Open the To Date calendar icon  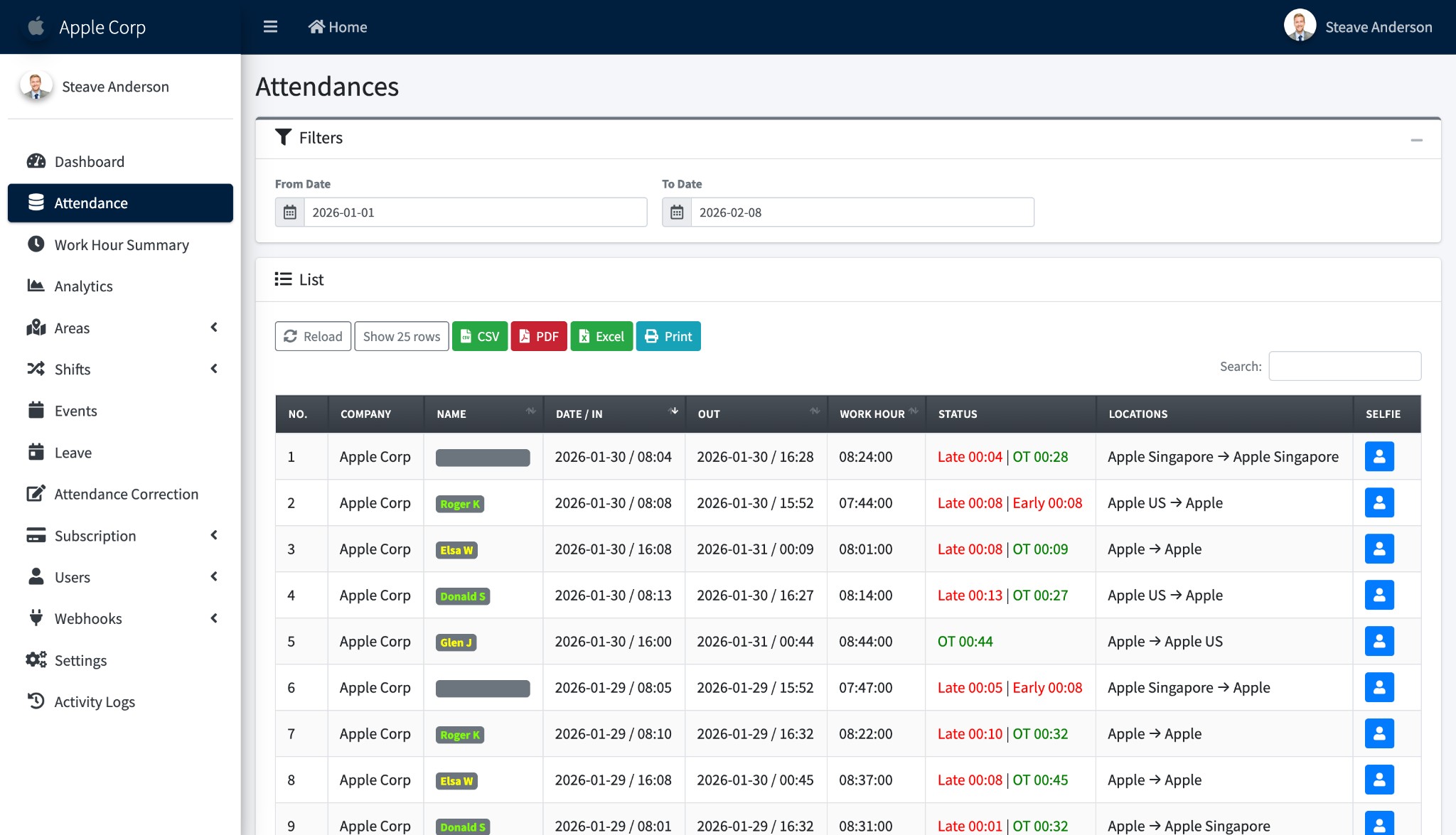point(677,212)
